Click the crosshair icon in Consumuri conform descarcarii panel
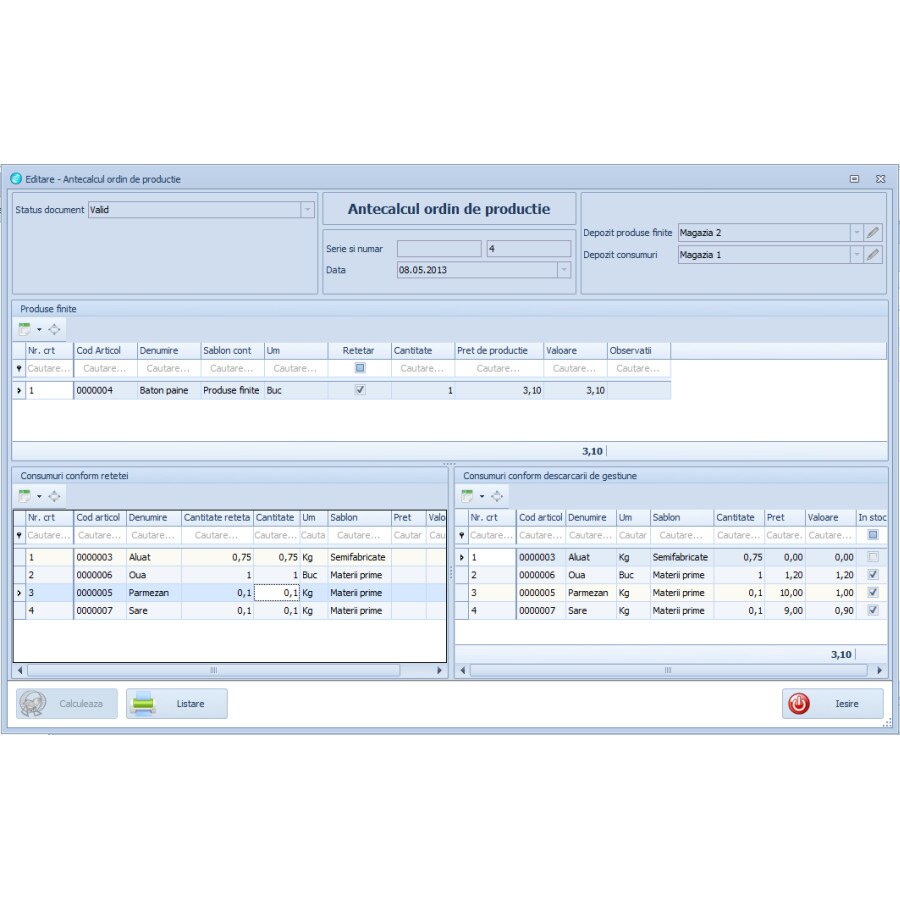 pyautogui.click(x=497, y=496)
